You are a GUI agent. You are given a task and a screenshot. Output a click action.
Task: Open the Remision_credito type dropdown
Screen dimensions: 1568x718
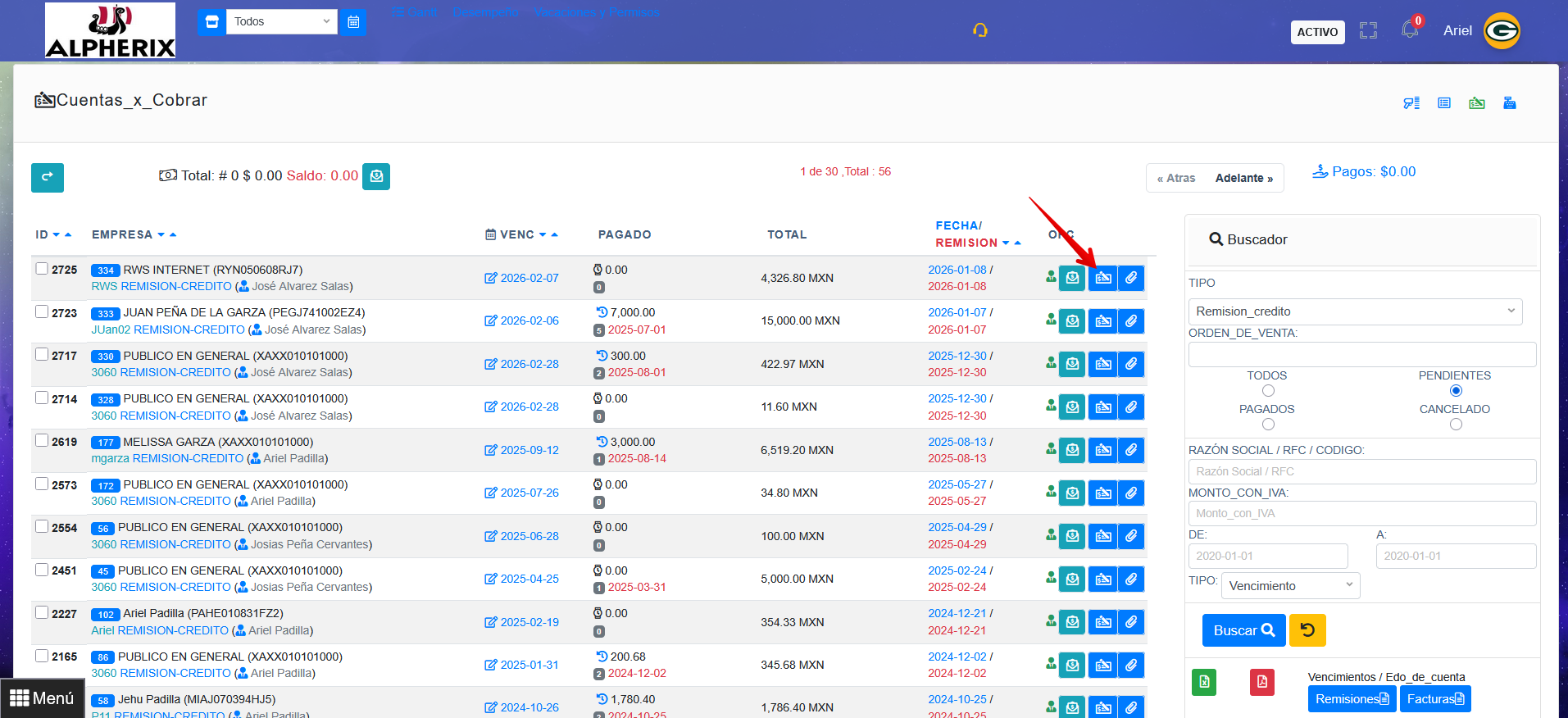pyautogui.click(x=1355, y=311)
